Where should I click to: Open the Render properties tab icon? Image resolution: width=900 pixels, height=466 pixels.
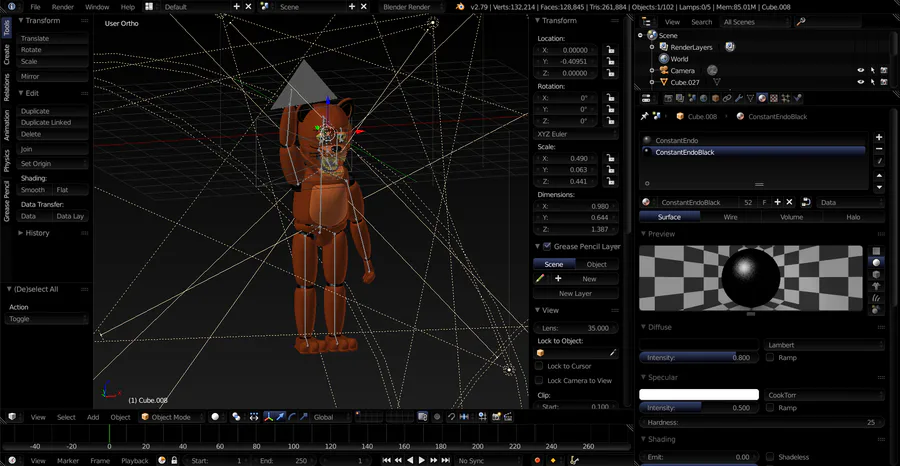click(x=668, y=99)
